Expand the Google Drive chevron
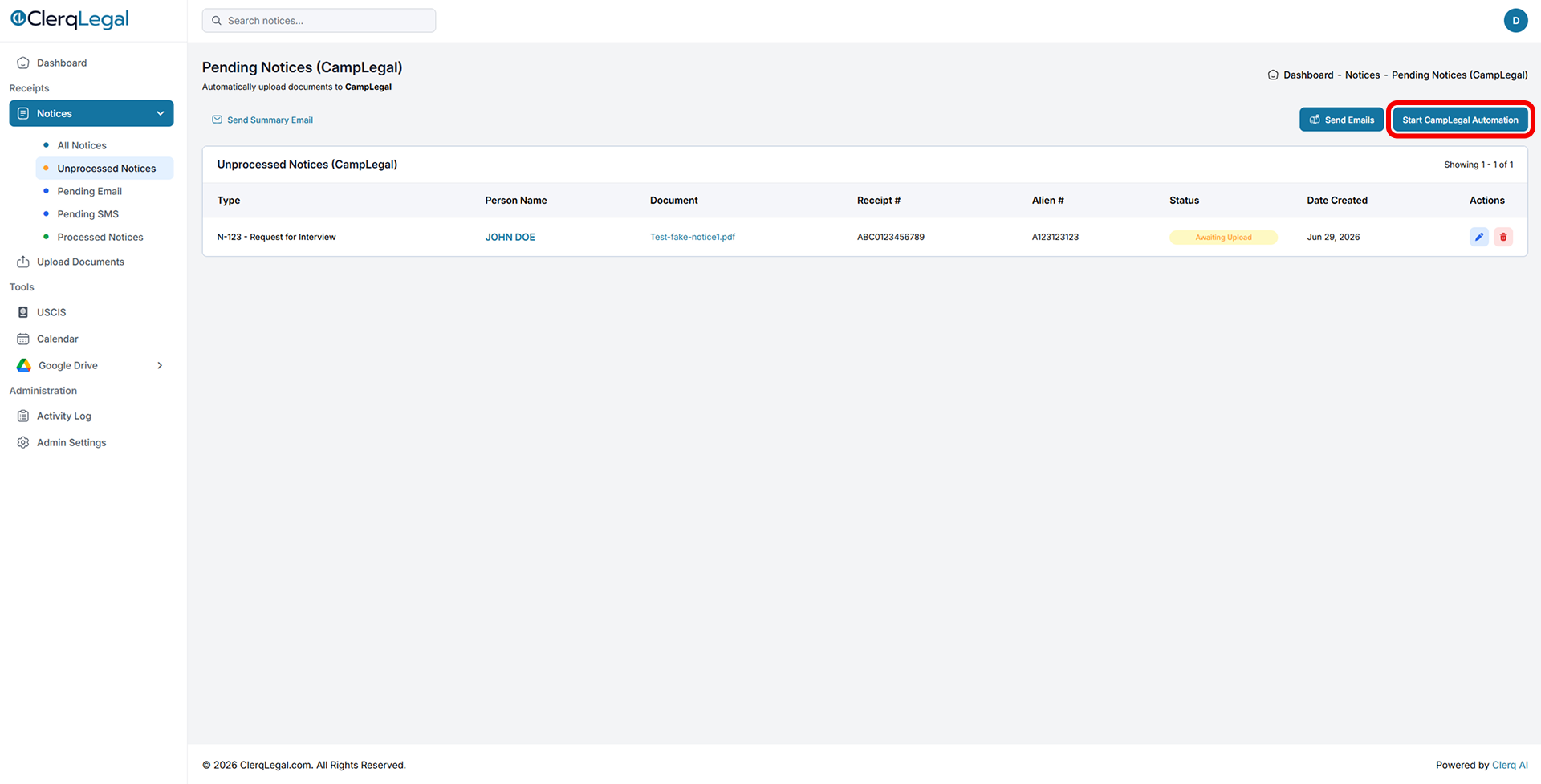The image size is (1541, 784). click(x=160, y=365)
